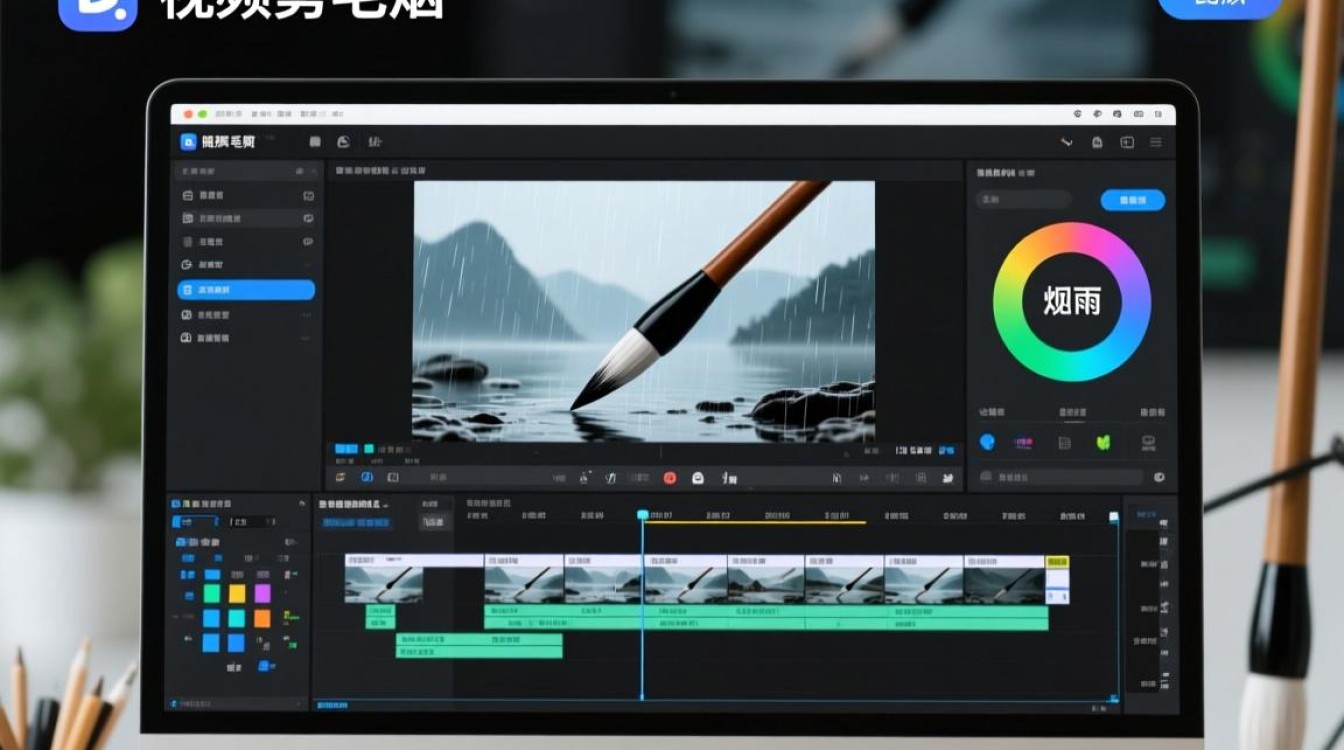Viewport: 1344px width, 750px height.
Task: Switch to the rightmost tab below the color wheel
Action: 1152,412
